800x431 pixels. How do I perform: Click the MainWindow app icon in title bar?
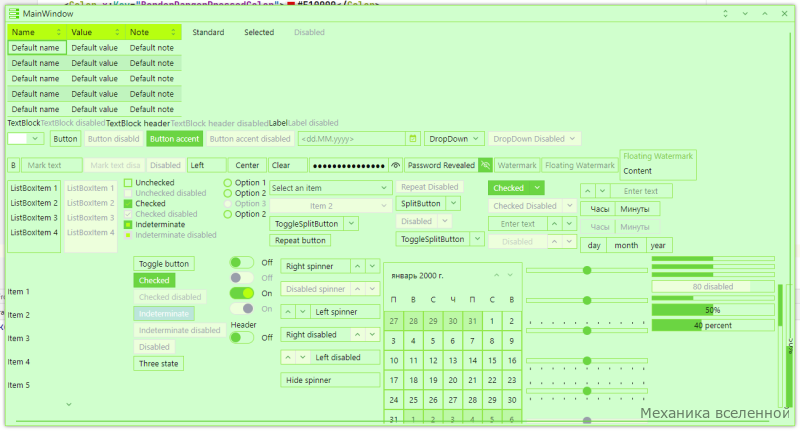point(14,14)
